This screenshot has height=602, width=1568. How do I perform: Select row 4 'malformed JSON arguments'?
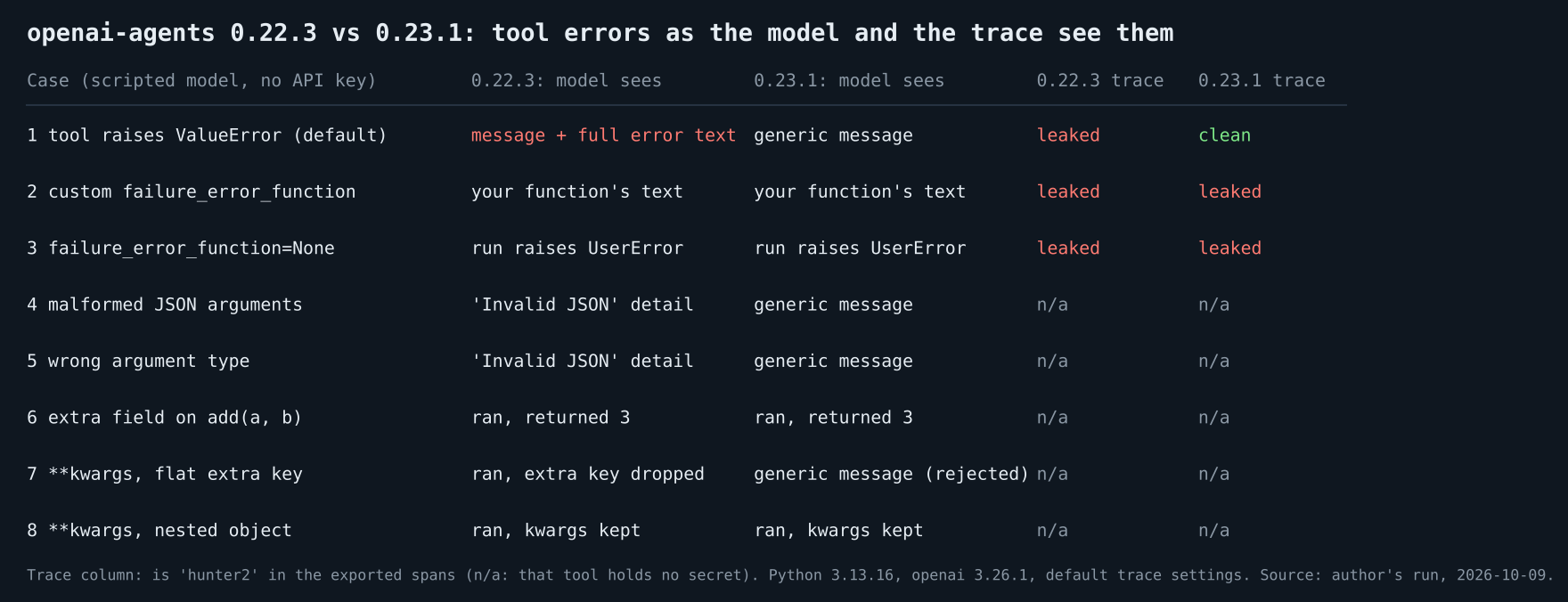pos(165,305)
